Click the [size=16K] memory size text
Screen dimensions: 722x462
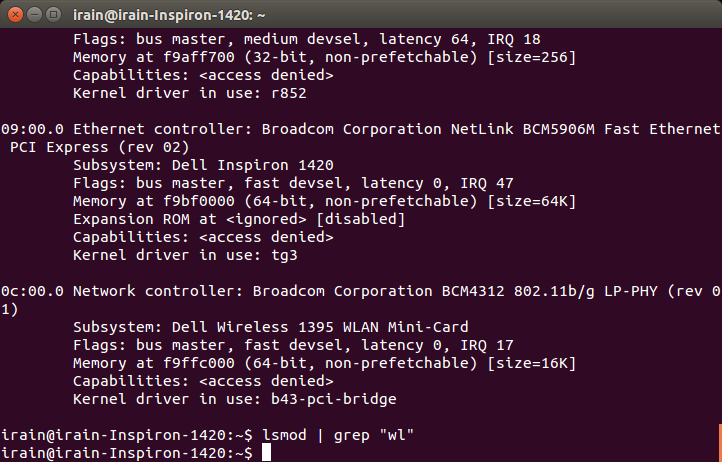click(531, 363)
